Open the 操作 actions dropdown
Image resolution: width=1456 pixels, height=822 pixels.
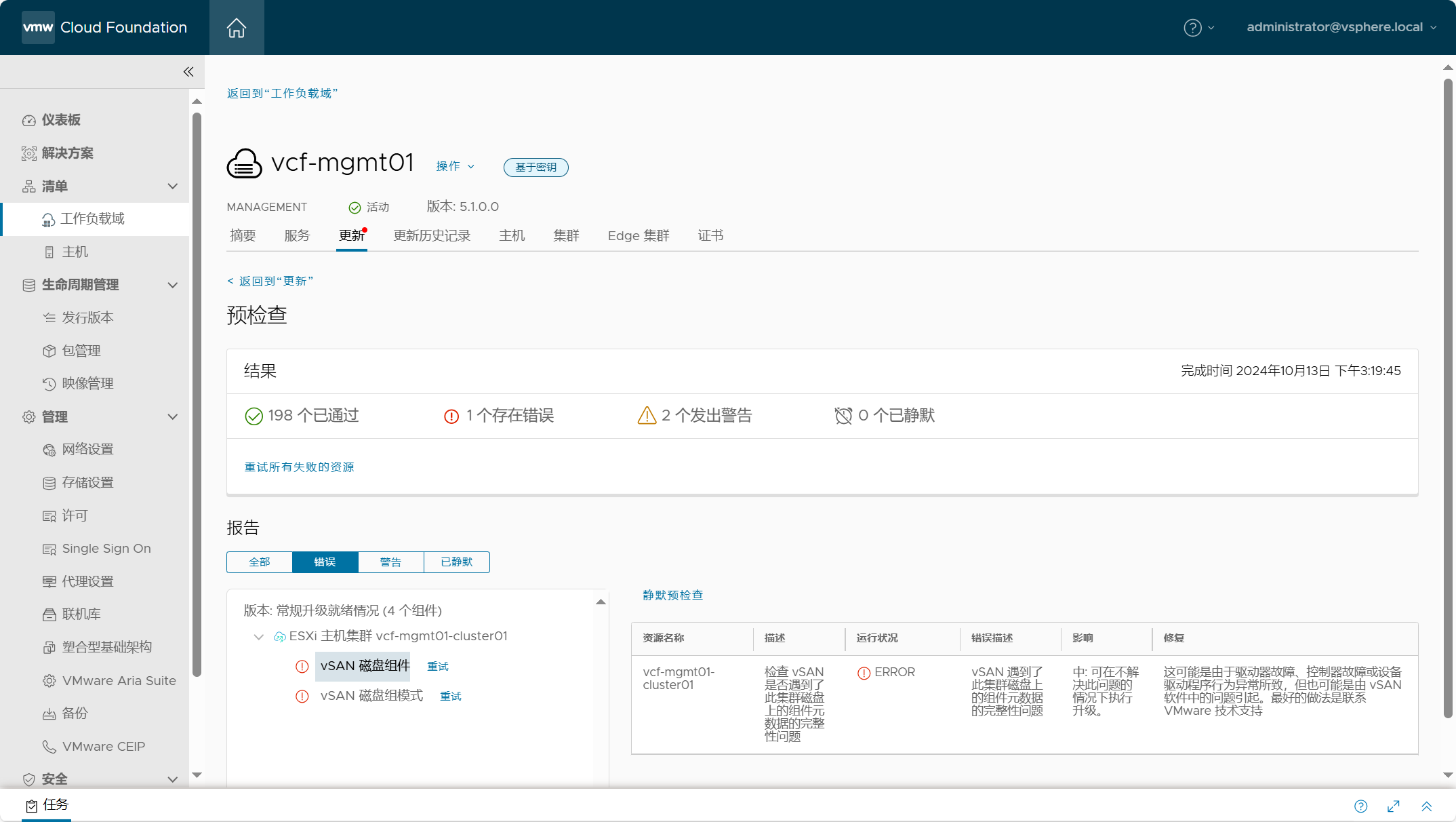(x=456, y=166)
